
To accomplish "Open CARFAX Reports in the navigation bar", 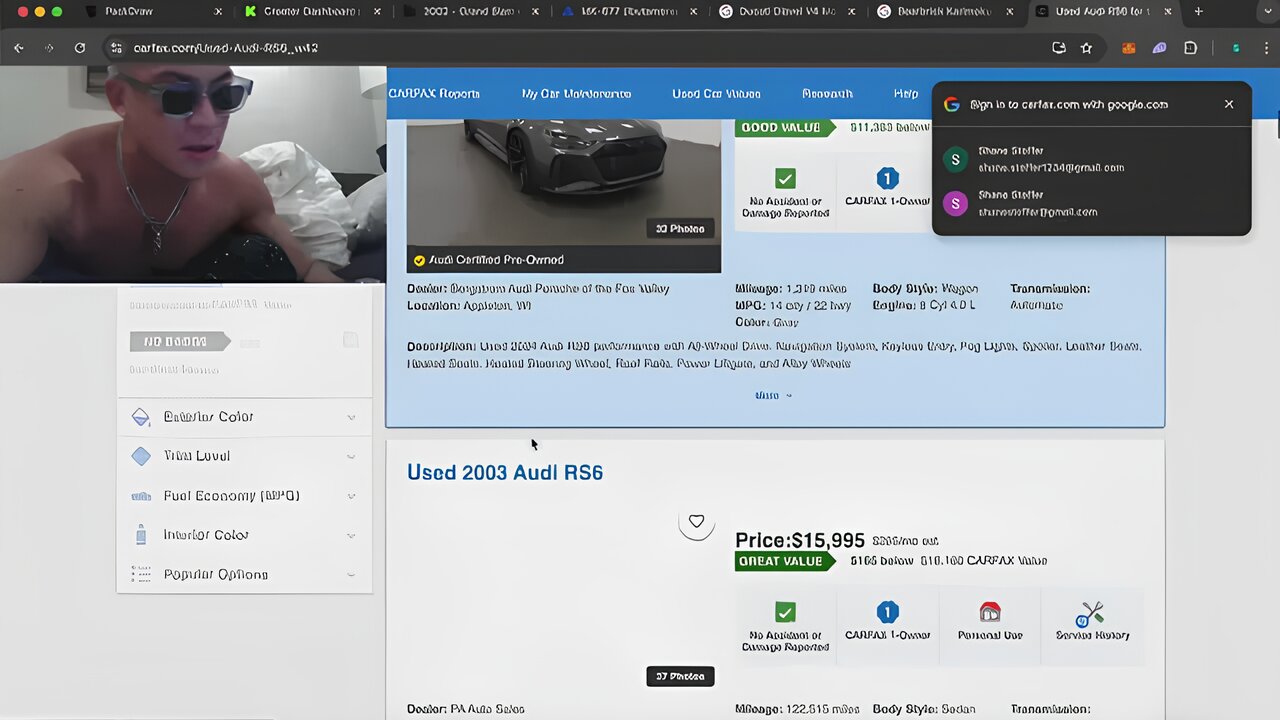I will (x=434, y=93).
